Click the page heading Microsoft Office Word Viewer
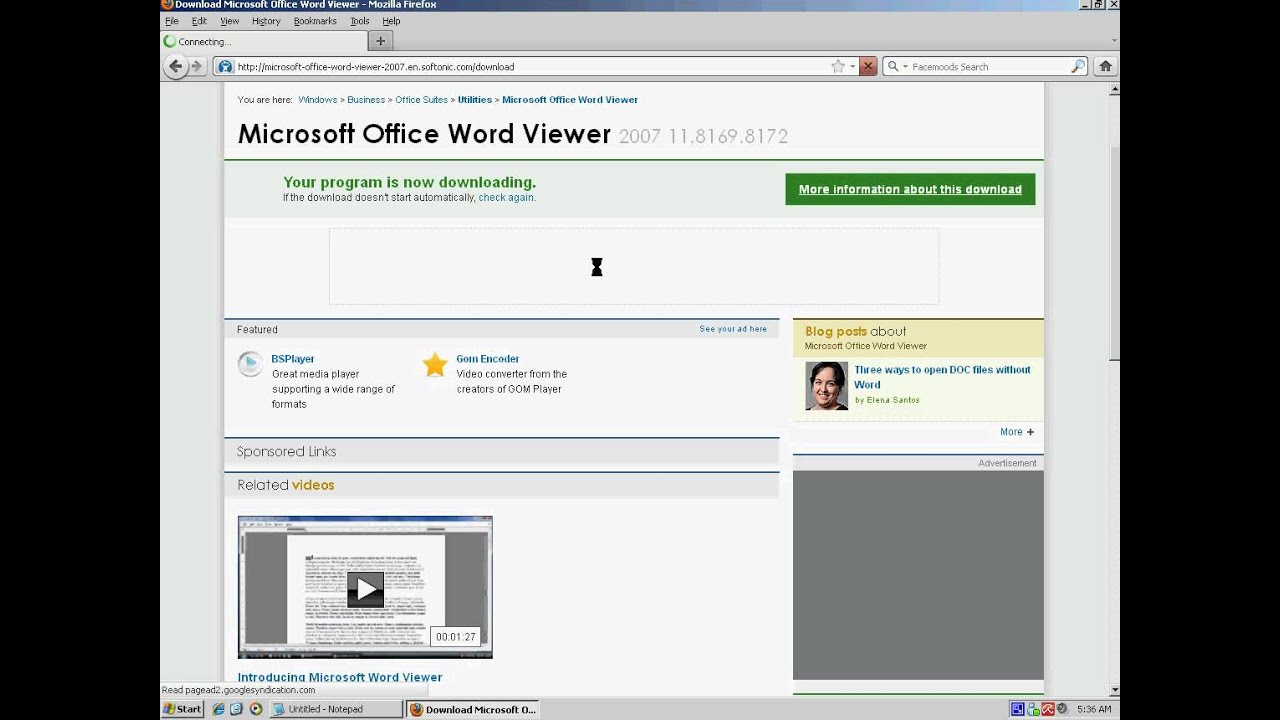Screen dimensions: 1280x720 424,134
